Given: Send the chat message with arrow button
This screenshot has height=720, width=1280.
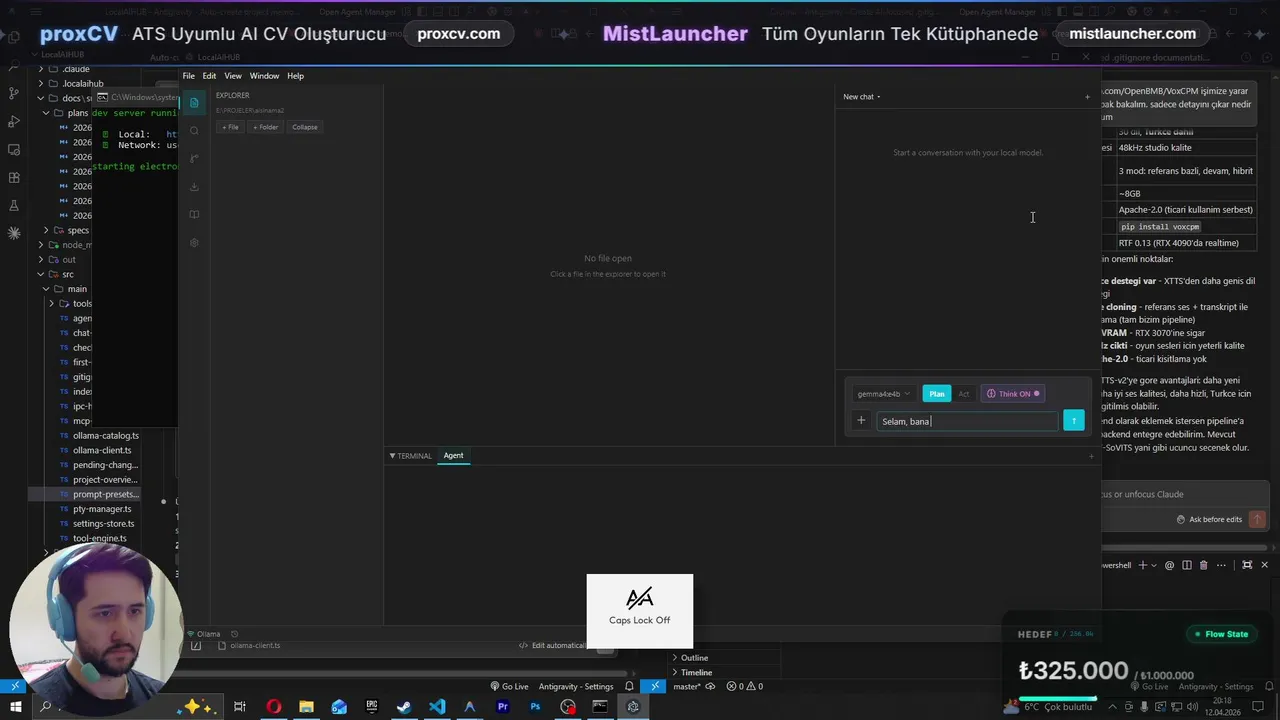Looking at the screenshot, I should coord(1074,421).
